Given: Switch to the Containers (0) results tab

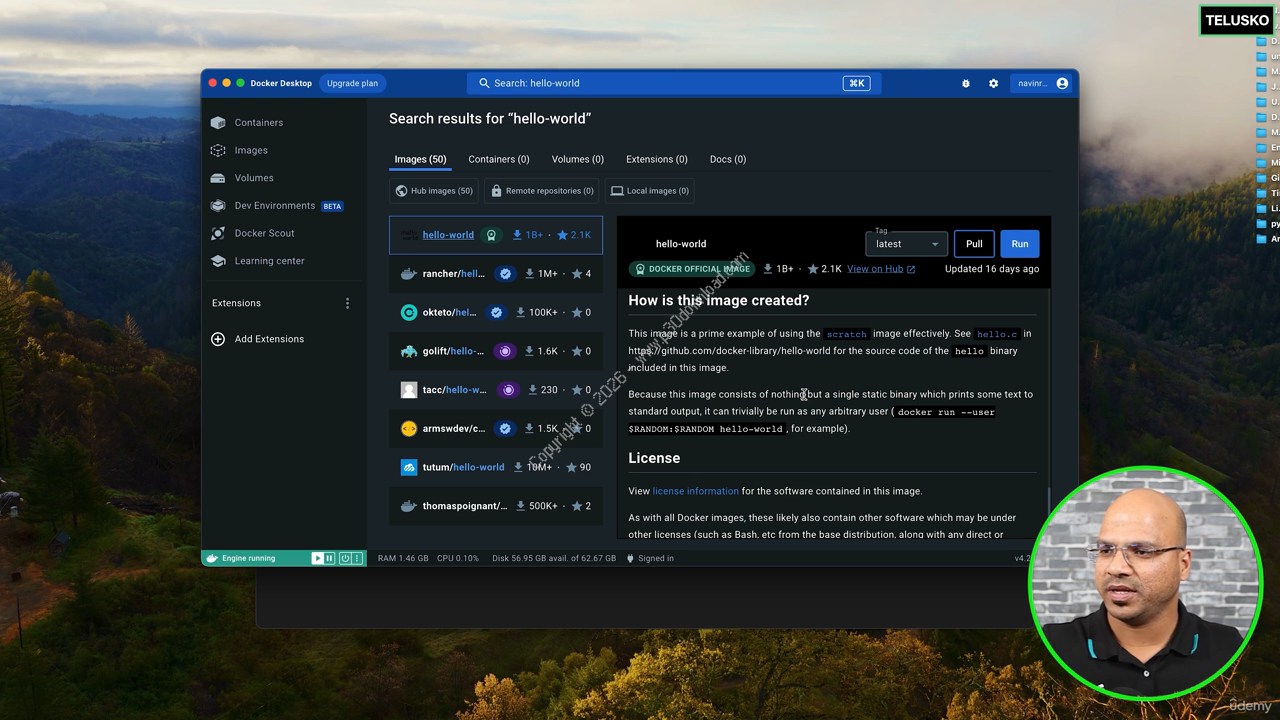Looking at the screenshot, I should pyautogui.click(x=498, y=159).
